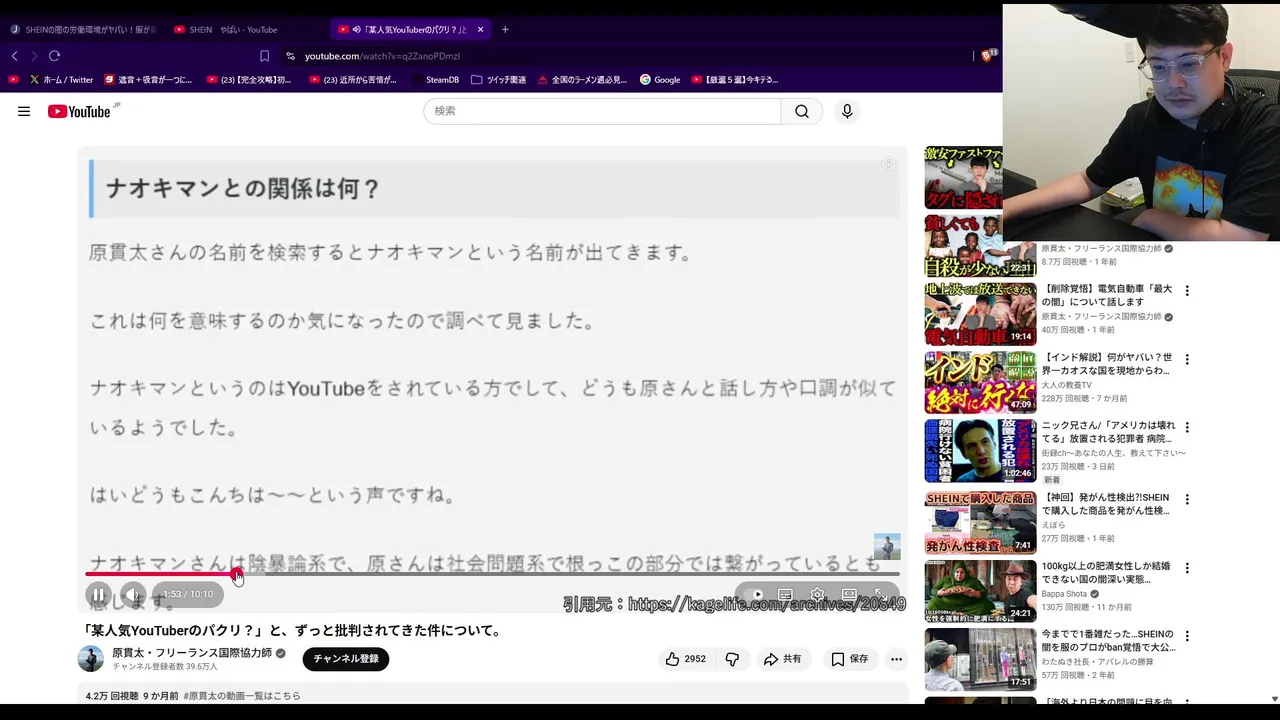Expand ツイッチ関連 bookmark folder
The height and width of the screenshot is (720, 1280).
(498, 79)
